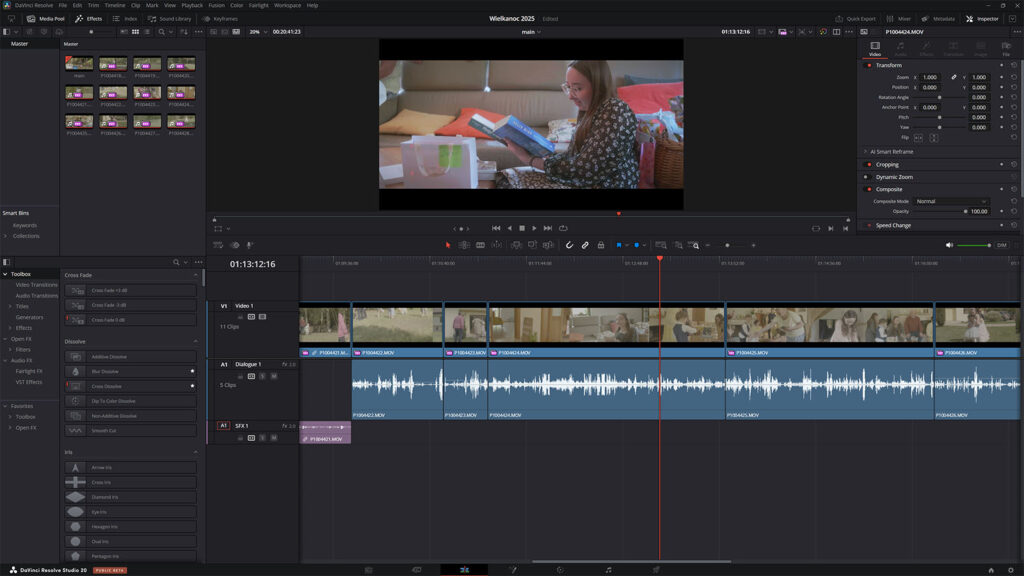Open Project Settings gear at bottom right
Viewport: 1024px width, 576px height.
1010,569
